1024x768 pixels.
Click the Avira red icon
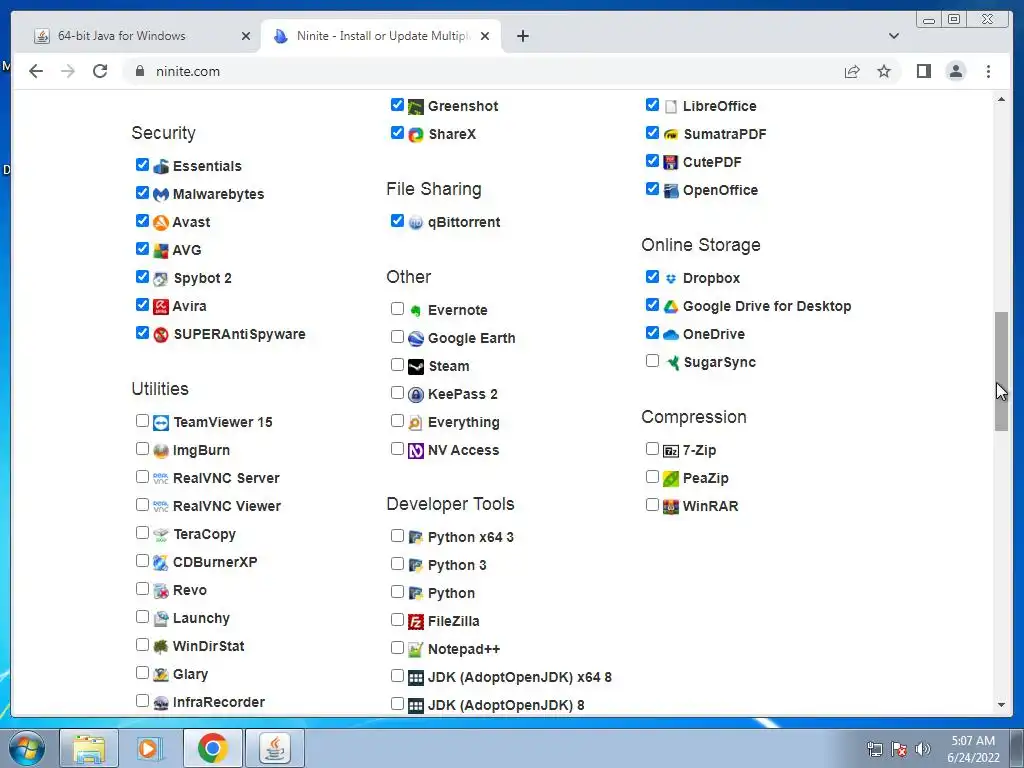tap(161, 306)
